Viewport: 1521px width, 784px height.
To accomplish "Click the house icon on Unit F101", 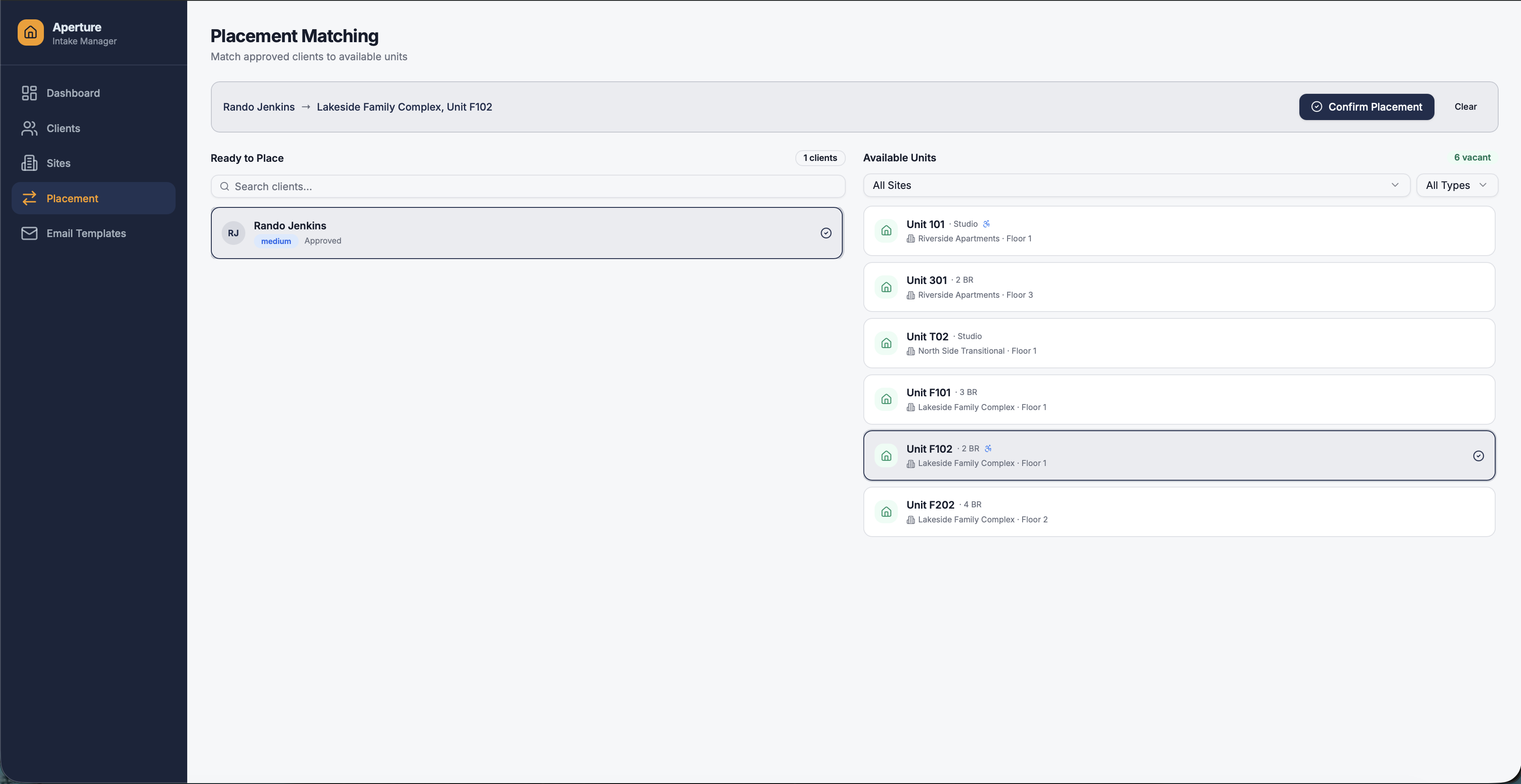I will point(886,399).
